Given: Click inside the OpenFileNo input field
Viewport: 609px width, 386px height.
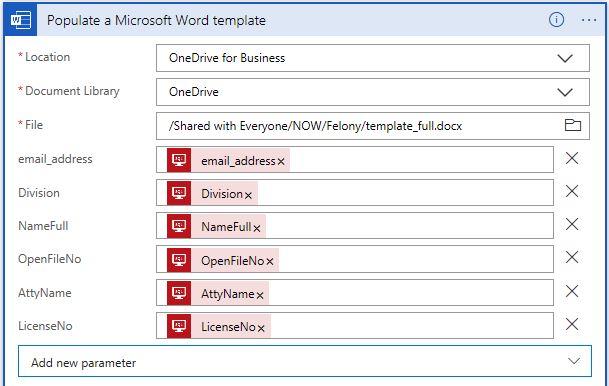Looking at the screenshot, I should point(355,259).
